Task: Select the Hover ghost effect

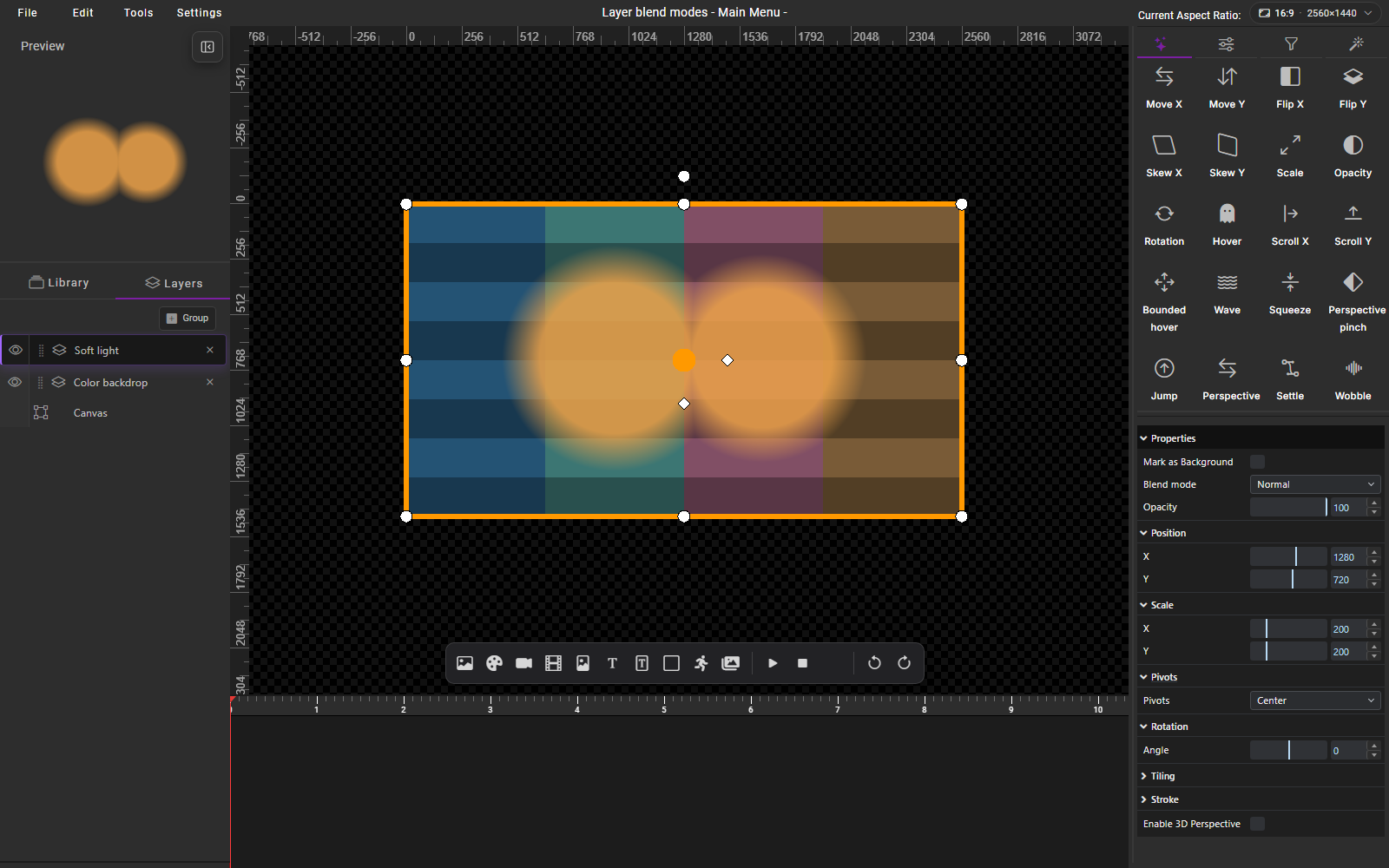Action: tap(1227, 225)
